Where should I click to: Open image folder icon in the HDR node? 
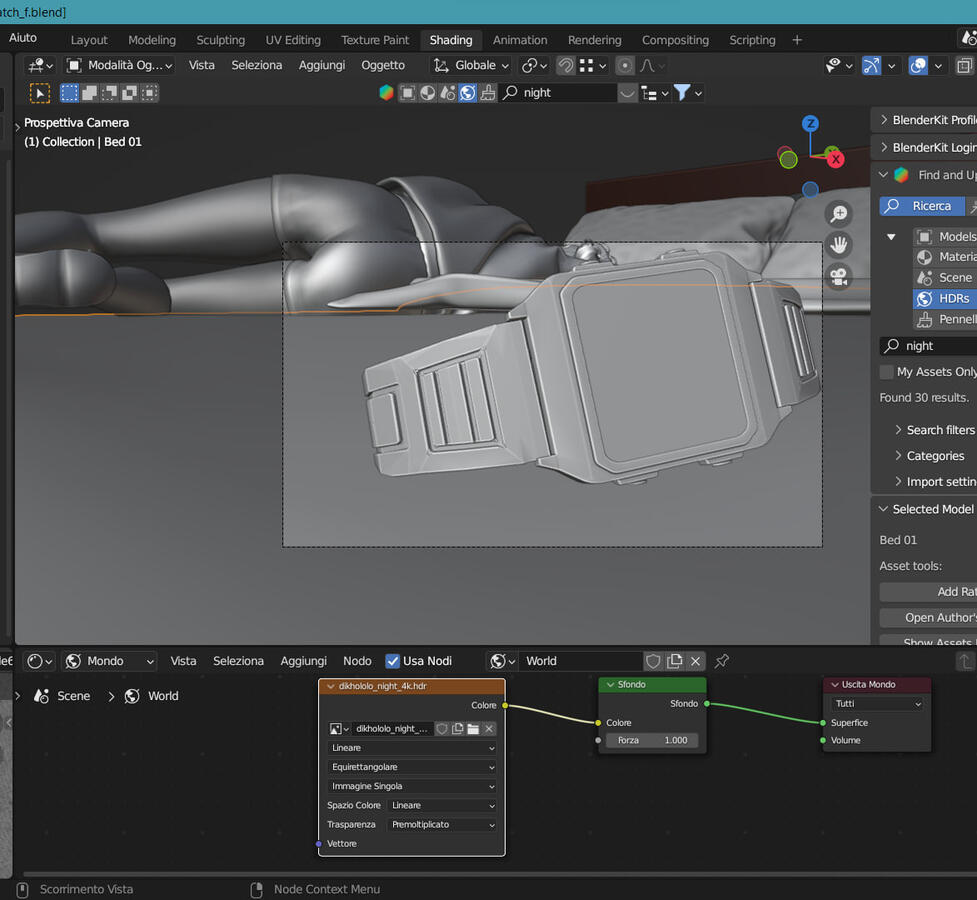point(473,729)
